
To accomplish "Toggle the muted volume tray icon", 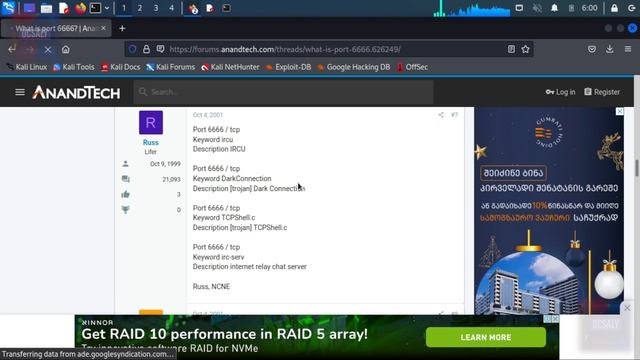I will coord(537,8).
